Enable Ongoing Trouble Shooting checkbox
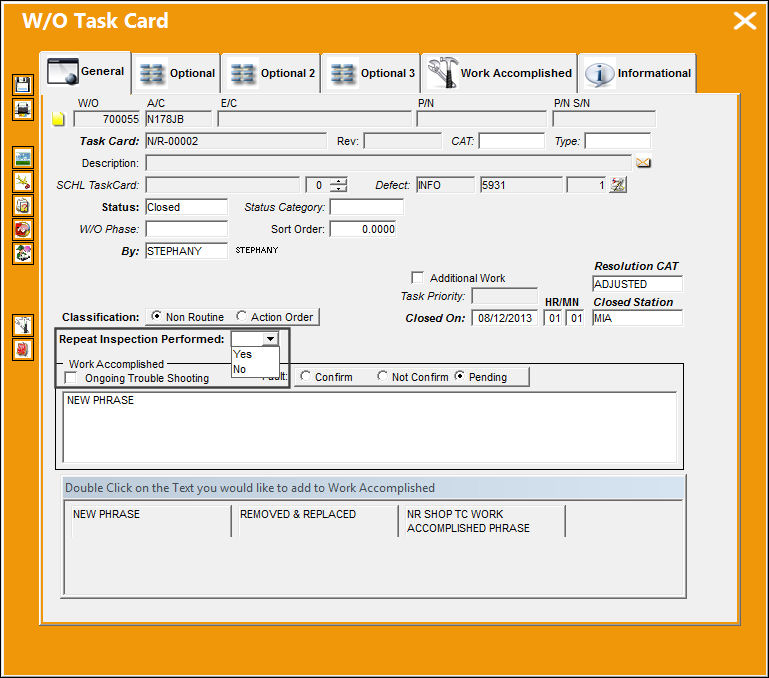769x678 pixels. pyautogui.click(x=71, y=378)
